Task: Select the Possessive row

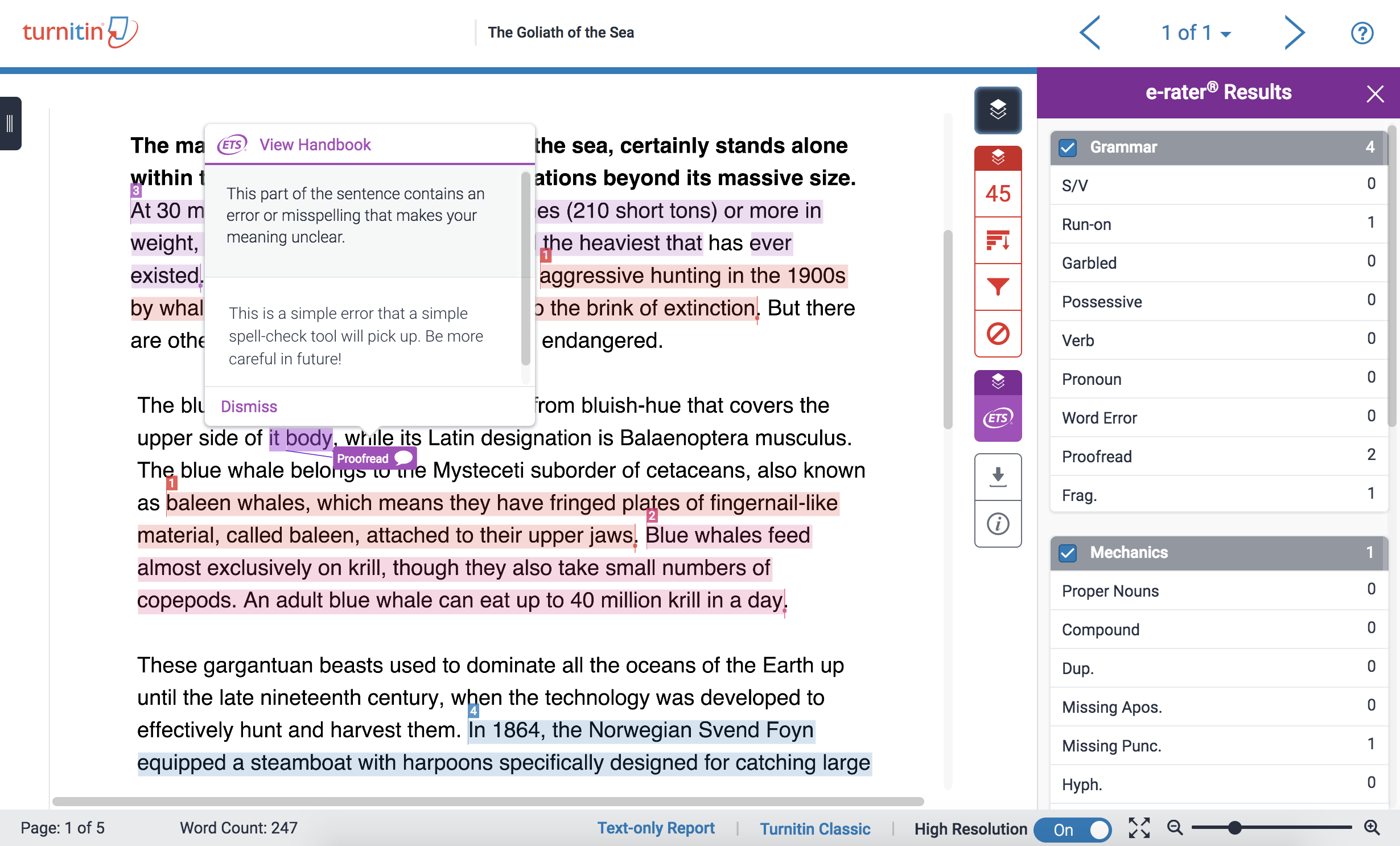Action: click(1218, 301)
